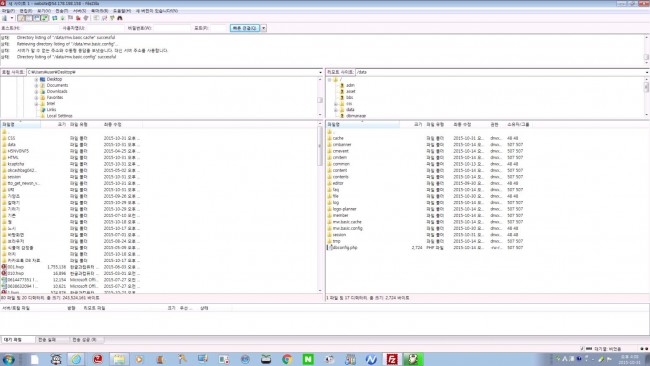This screenshot has width=650, height=366.
Task: Click disconnect from server toolbar icon
Action: coord(78,18)
